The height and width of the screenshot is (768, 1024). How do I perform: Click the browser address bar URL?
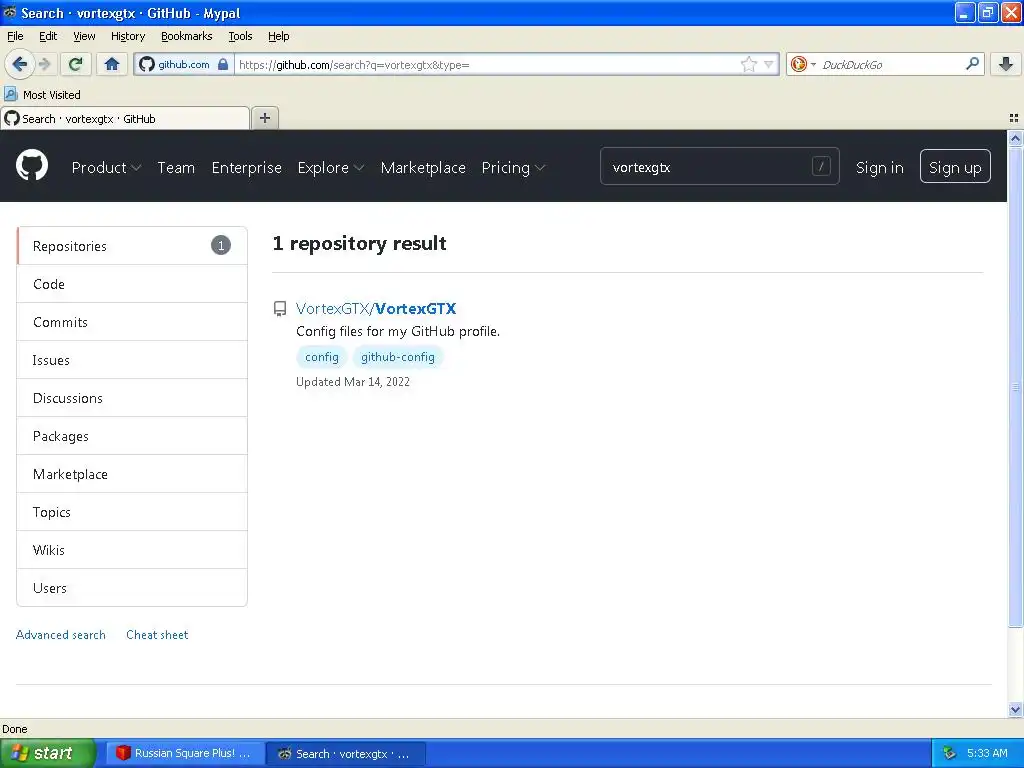(x=487, y=64)
